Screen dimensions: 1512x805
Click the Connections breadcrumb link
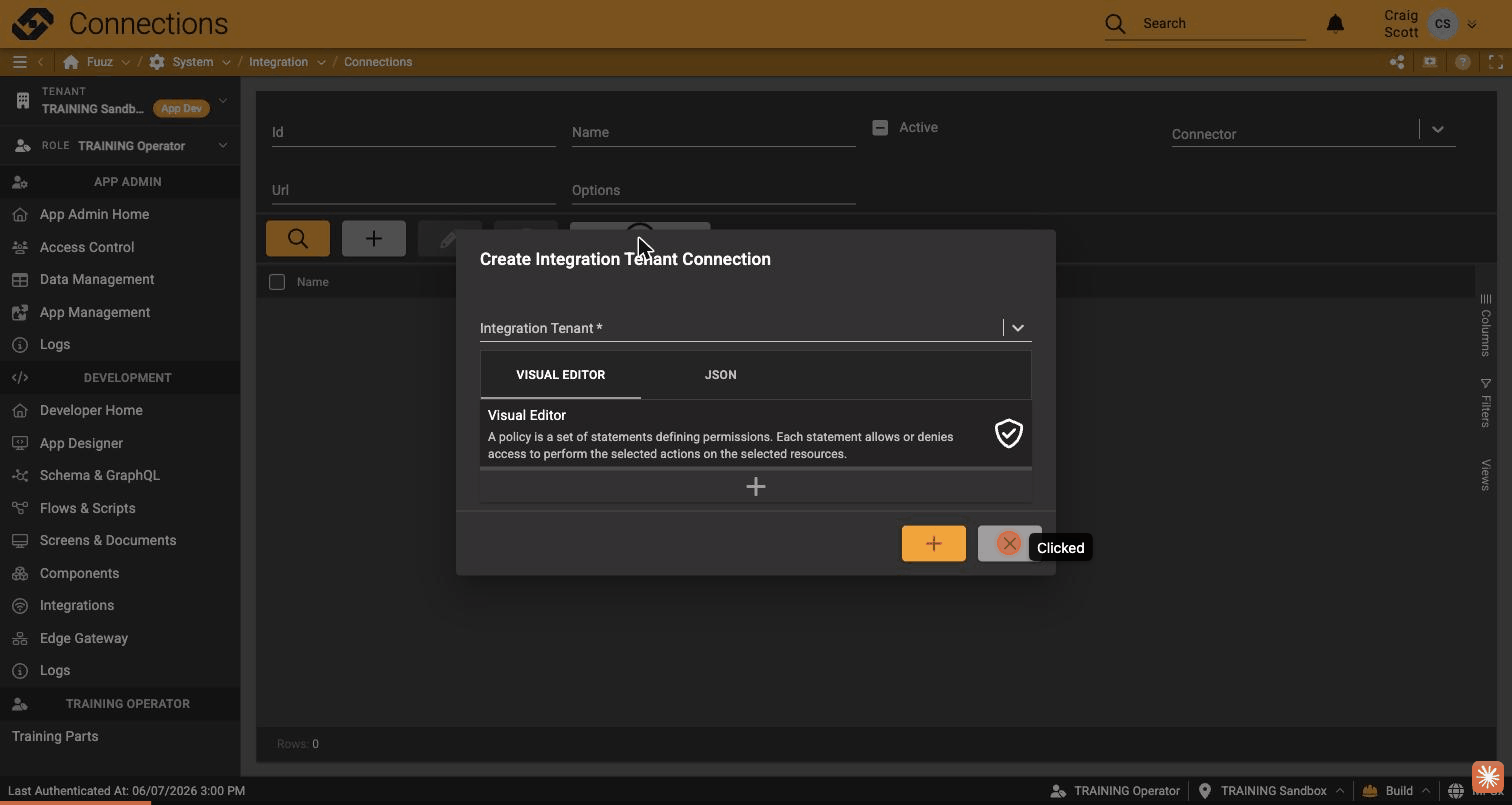(378, 62)
